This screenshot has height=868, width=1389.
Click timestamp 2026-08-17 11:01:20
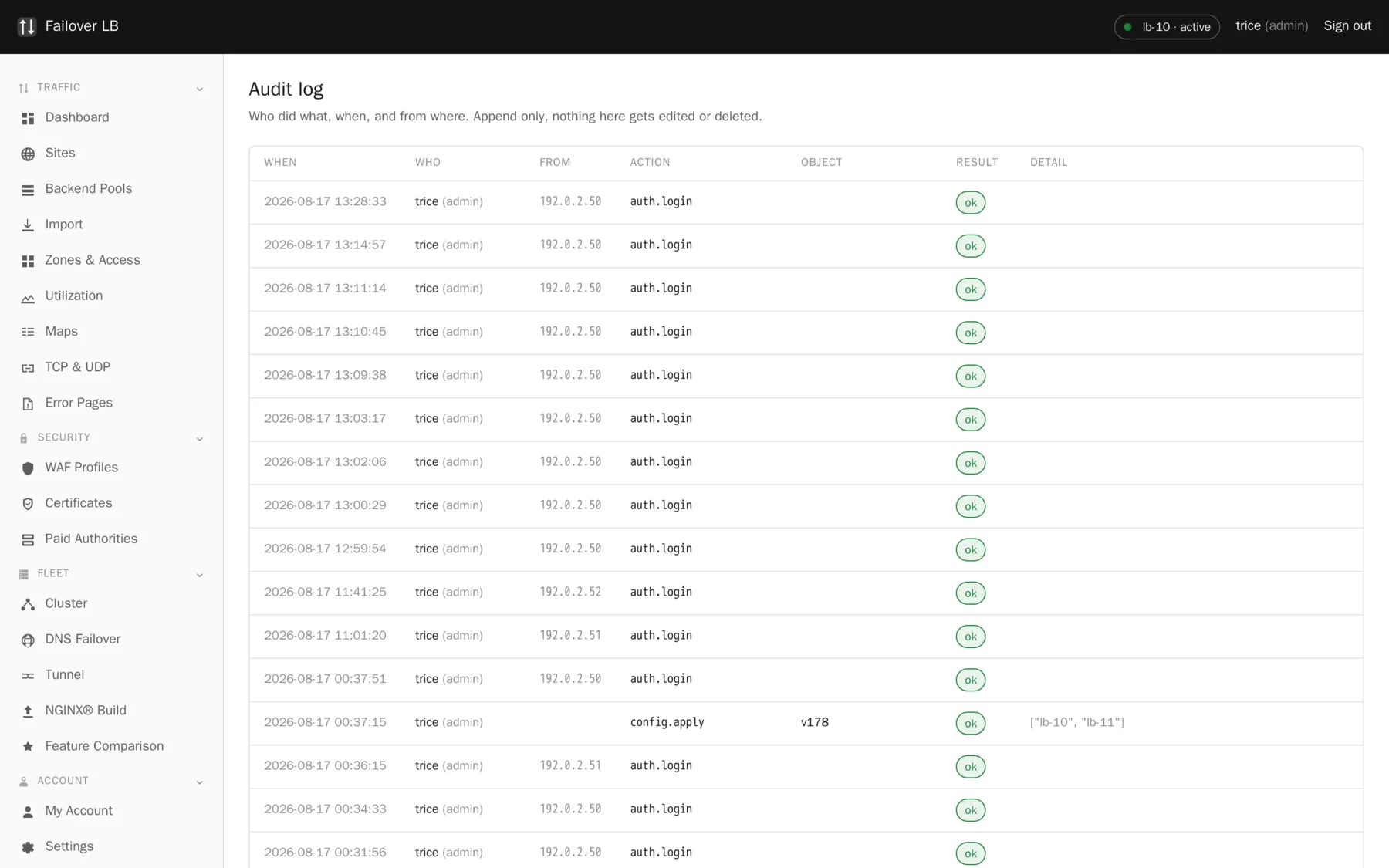325,635
